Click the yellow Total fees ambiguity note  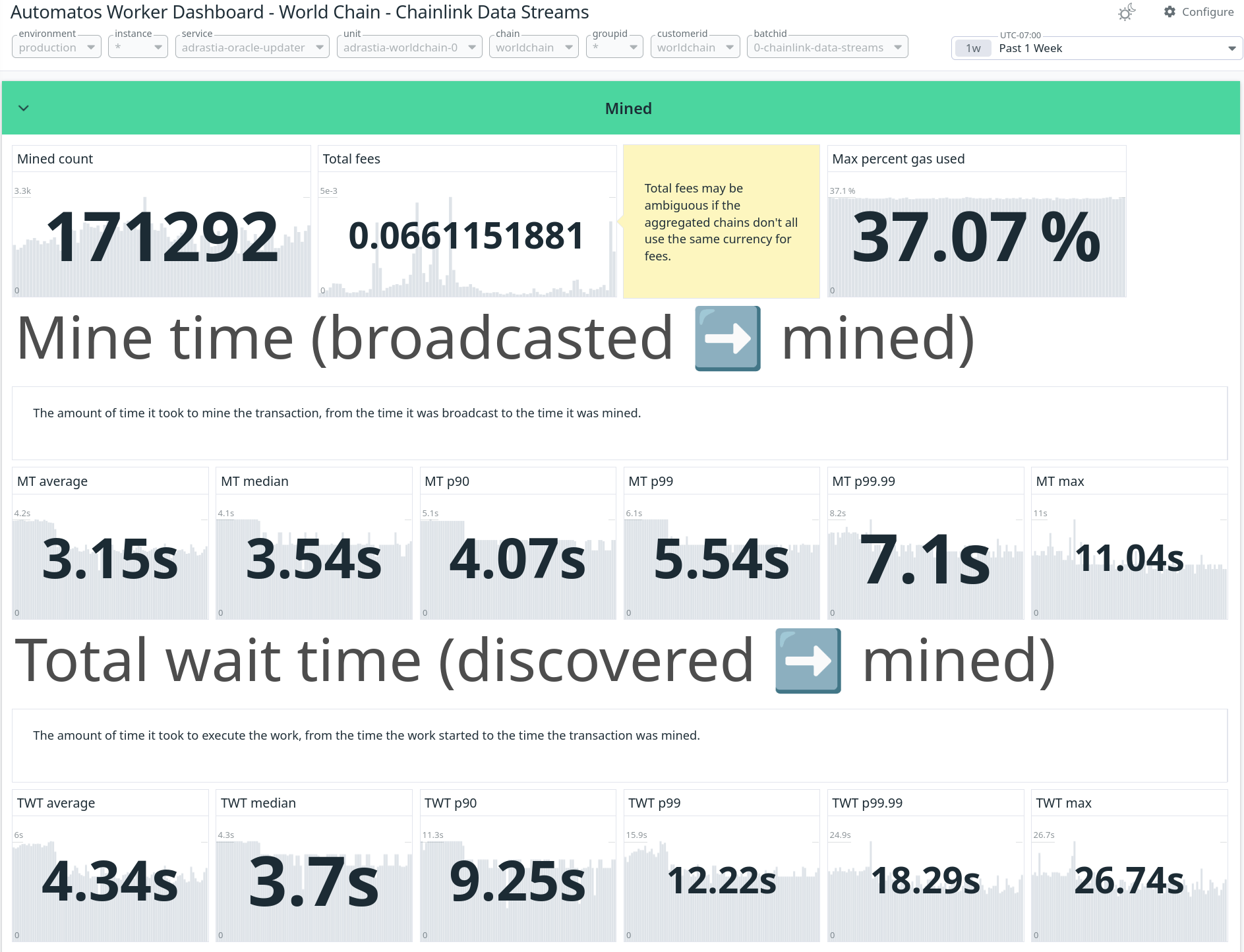click(721, 222)
